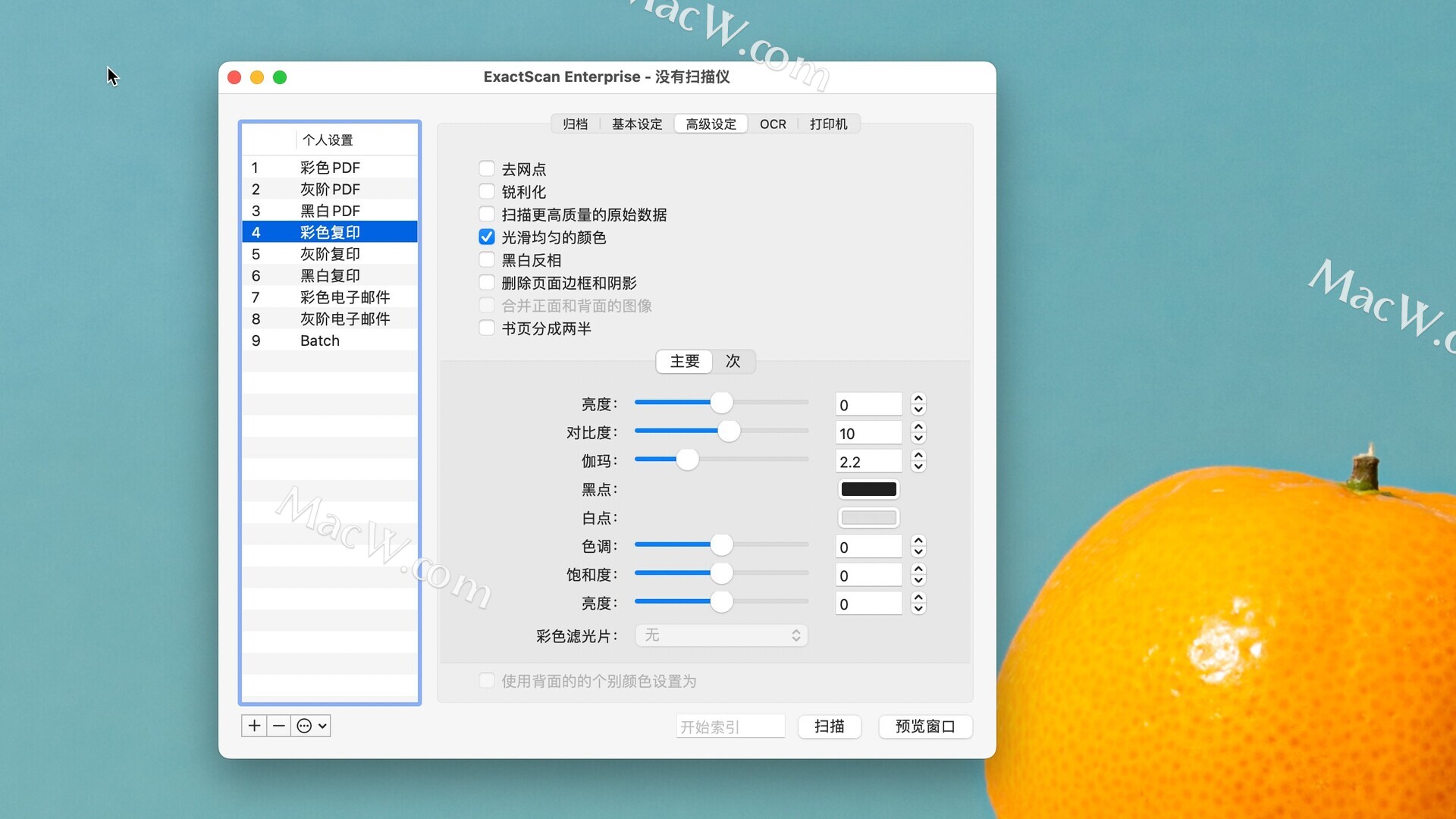Close the ExactScan window
Viewport: 1456px width, 819px height.
pos(234,77)
